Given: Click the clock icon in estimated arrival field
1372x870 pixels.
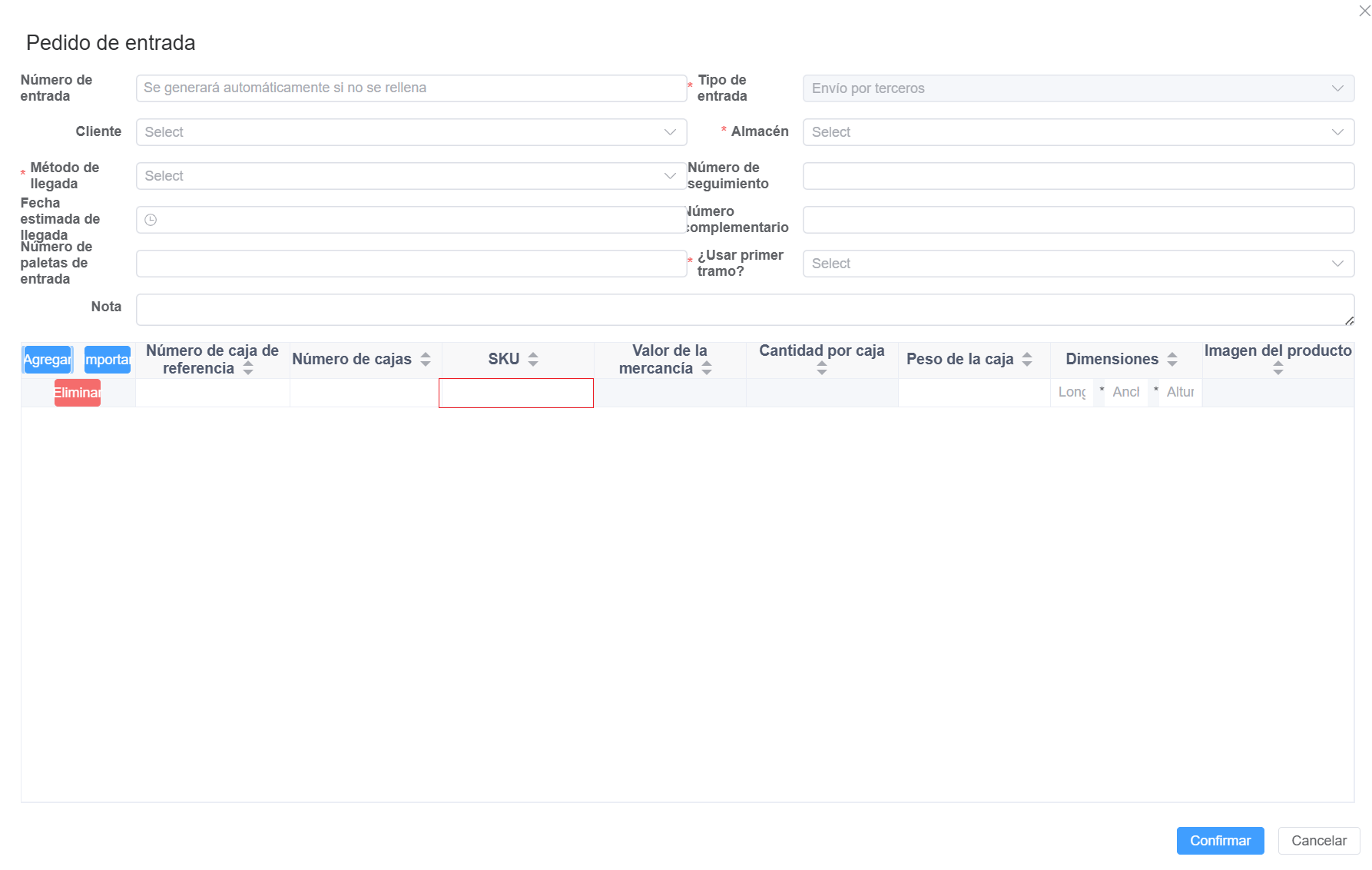Looking at the screenshot, I should click(x=151, y=220).
